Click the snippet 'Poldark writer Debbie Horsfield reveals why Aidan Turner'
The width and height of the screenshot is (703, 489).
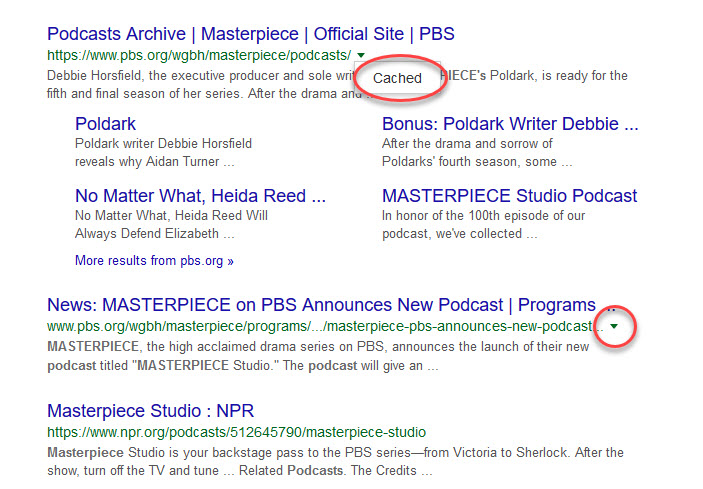click(164, 152)
